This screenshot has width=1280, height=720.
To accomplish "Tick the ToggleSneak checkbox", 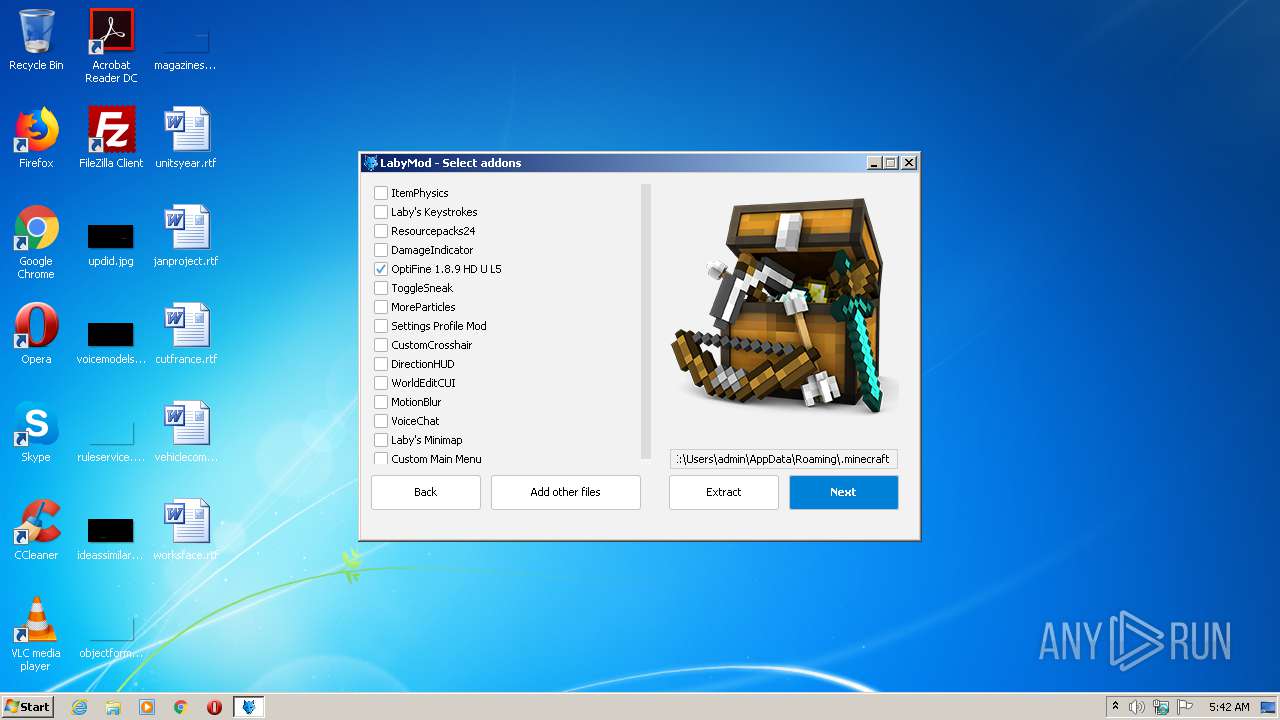I will [x=381, y=288].
